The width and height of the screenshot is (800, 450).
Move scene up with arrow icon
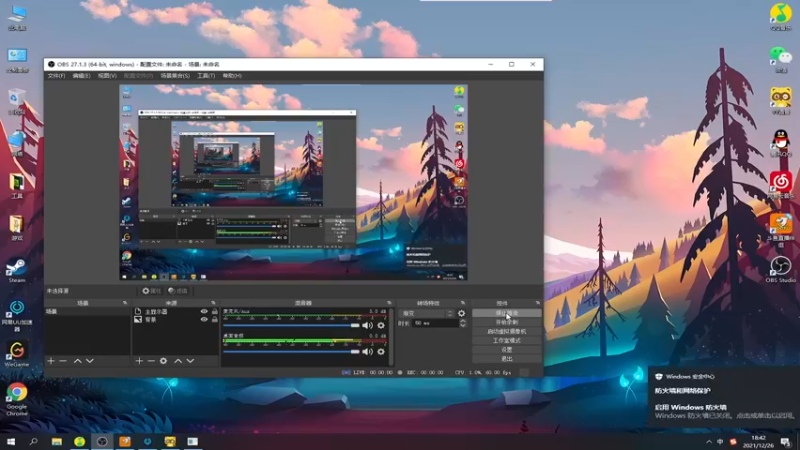[78, 361]
